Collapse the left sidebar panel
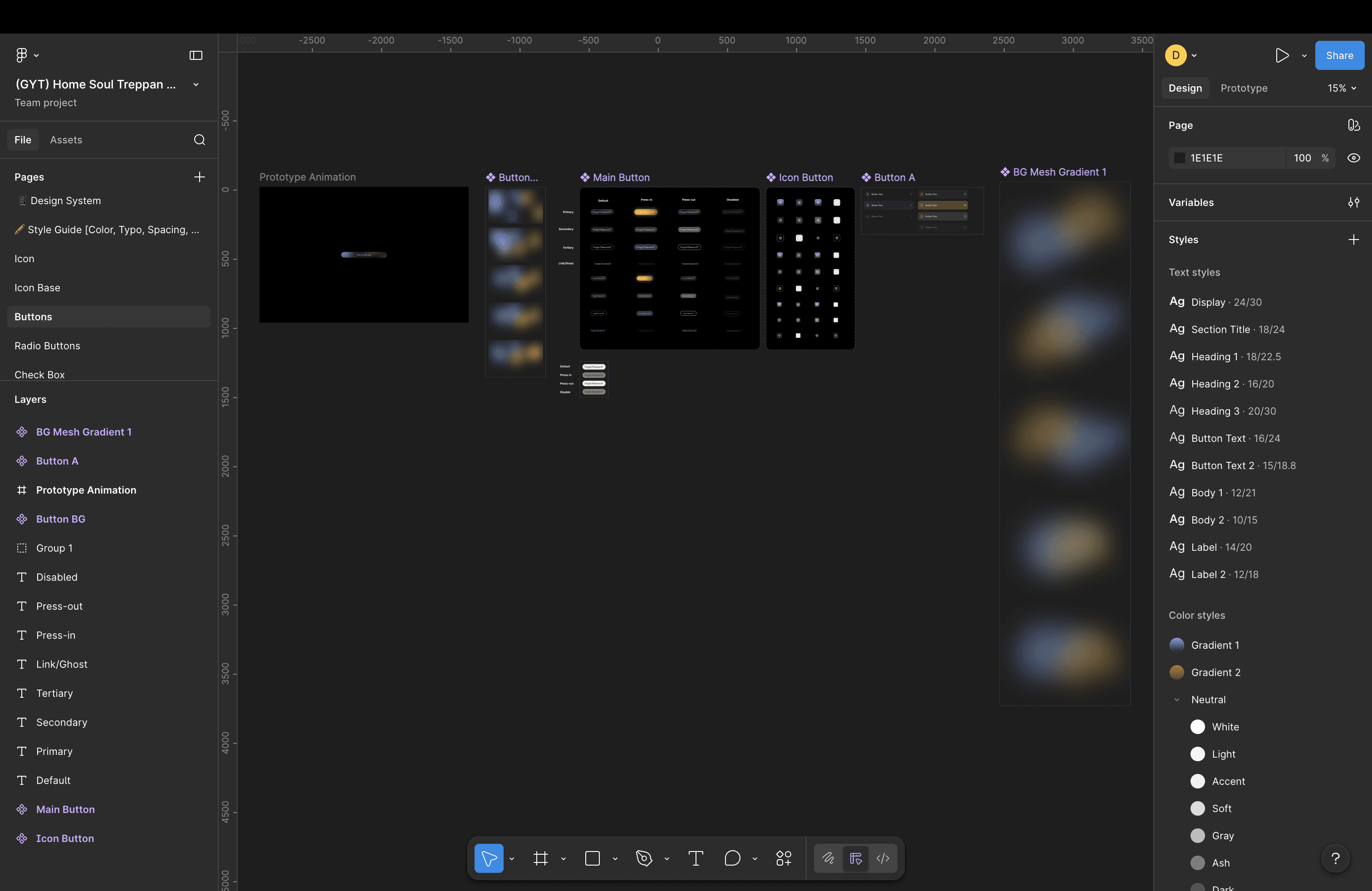Viewport: 1372px width, 891px height. (x=196, y=55)
